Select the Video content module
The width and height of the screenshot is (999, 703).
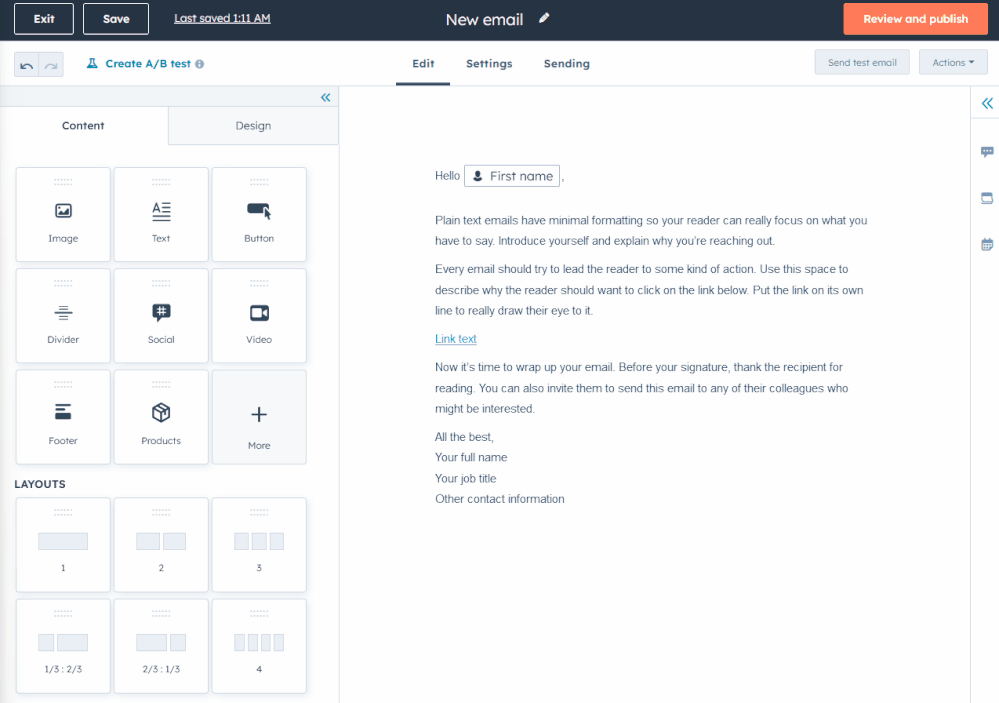click(x=259, y=315)
